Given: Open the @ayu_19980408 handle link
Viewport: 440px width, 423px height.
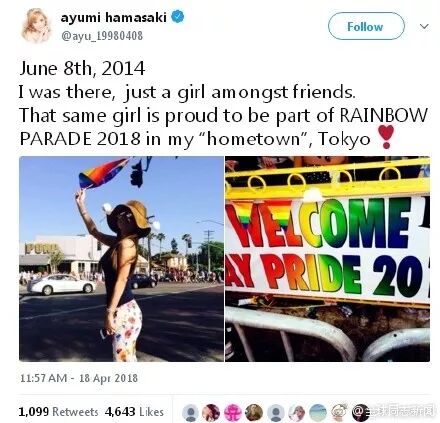Looking at the screenshot, I should (102, 36).
